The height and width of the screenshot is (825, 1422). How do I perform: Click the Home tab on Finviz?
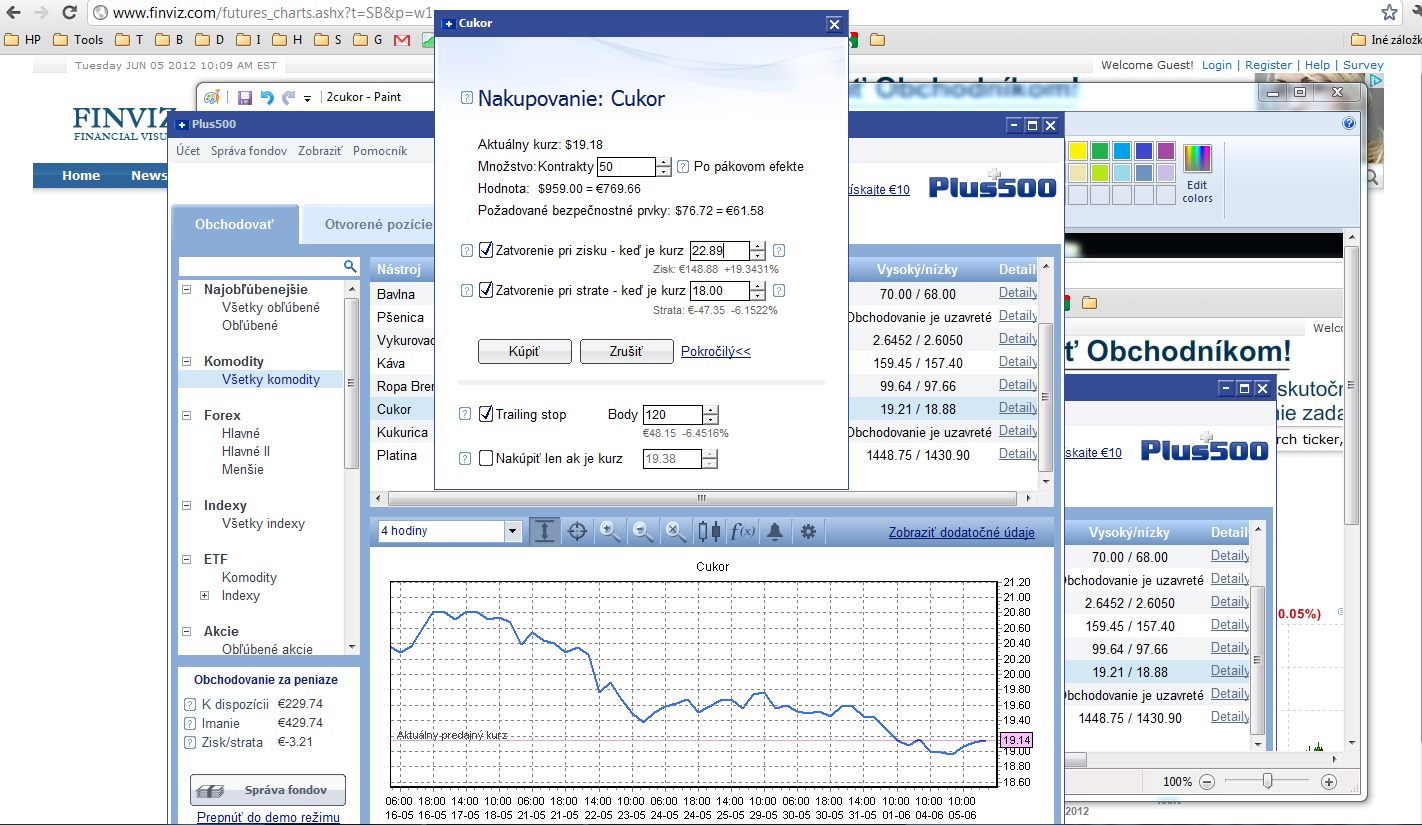[81, 176]
